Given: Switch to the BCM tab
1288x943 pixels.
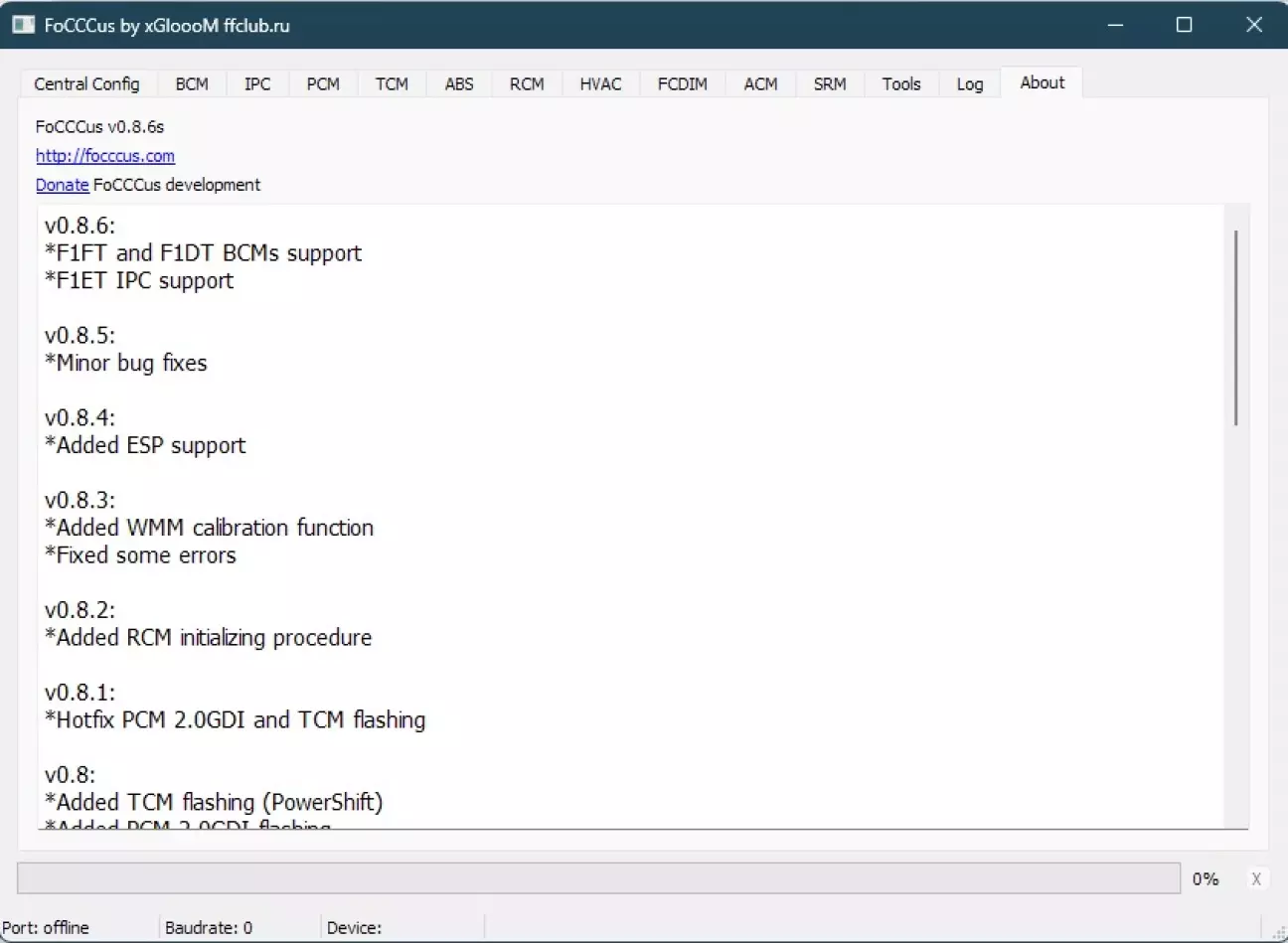Looking at the screenshot, I should click(x=192, y=84).
